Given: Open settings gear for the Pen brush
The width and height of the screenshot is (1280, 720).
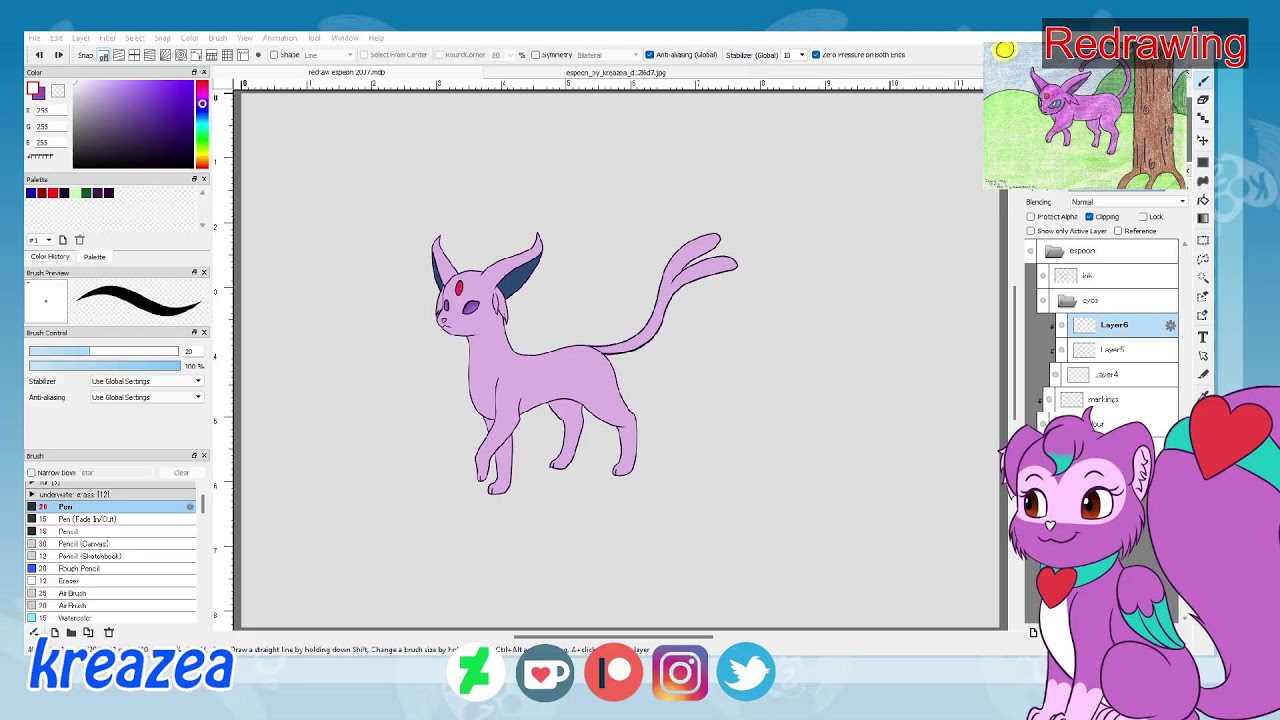Looking at the screenshot, I should (190, 507).
